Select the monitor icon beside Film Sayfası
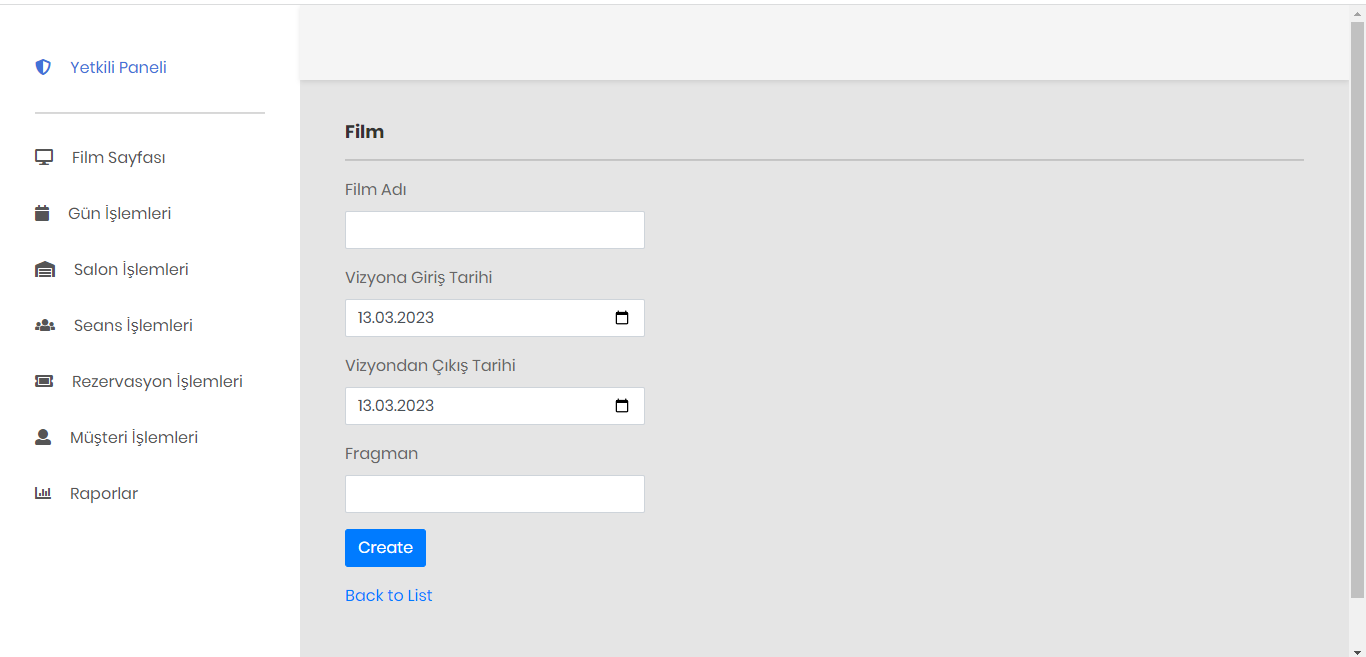The height and width of the screenshot is (657, 1366). point(43,156)
